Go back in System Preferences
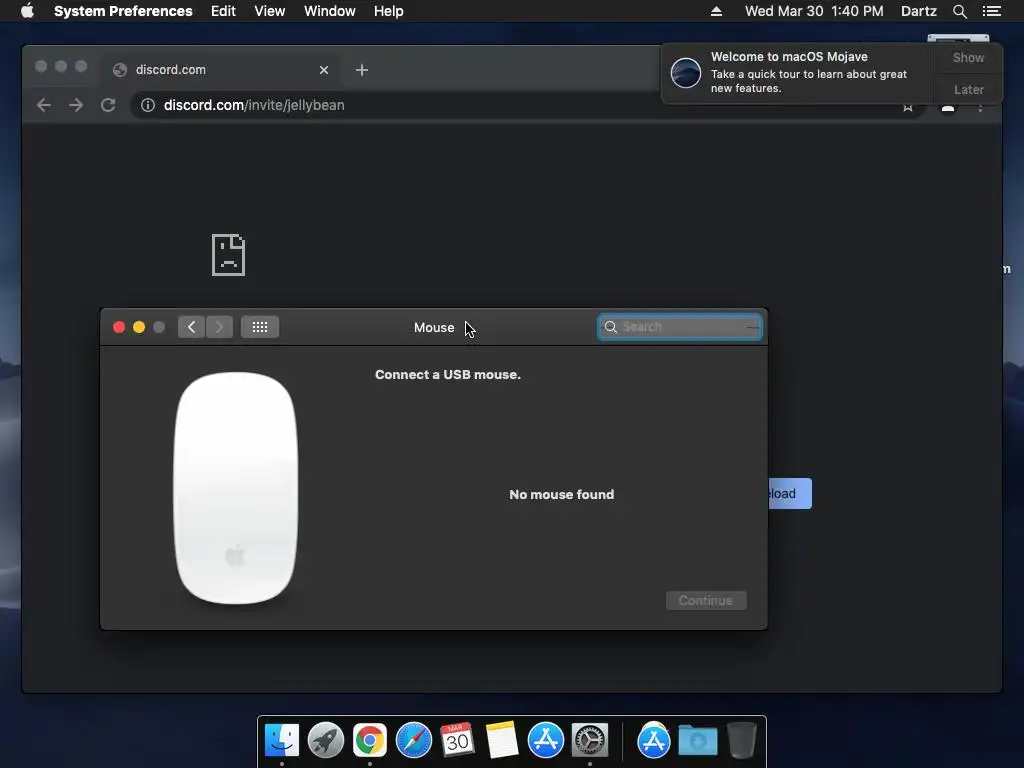 coord(191,327)
